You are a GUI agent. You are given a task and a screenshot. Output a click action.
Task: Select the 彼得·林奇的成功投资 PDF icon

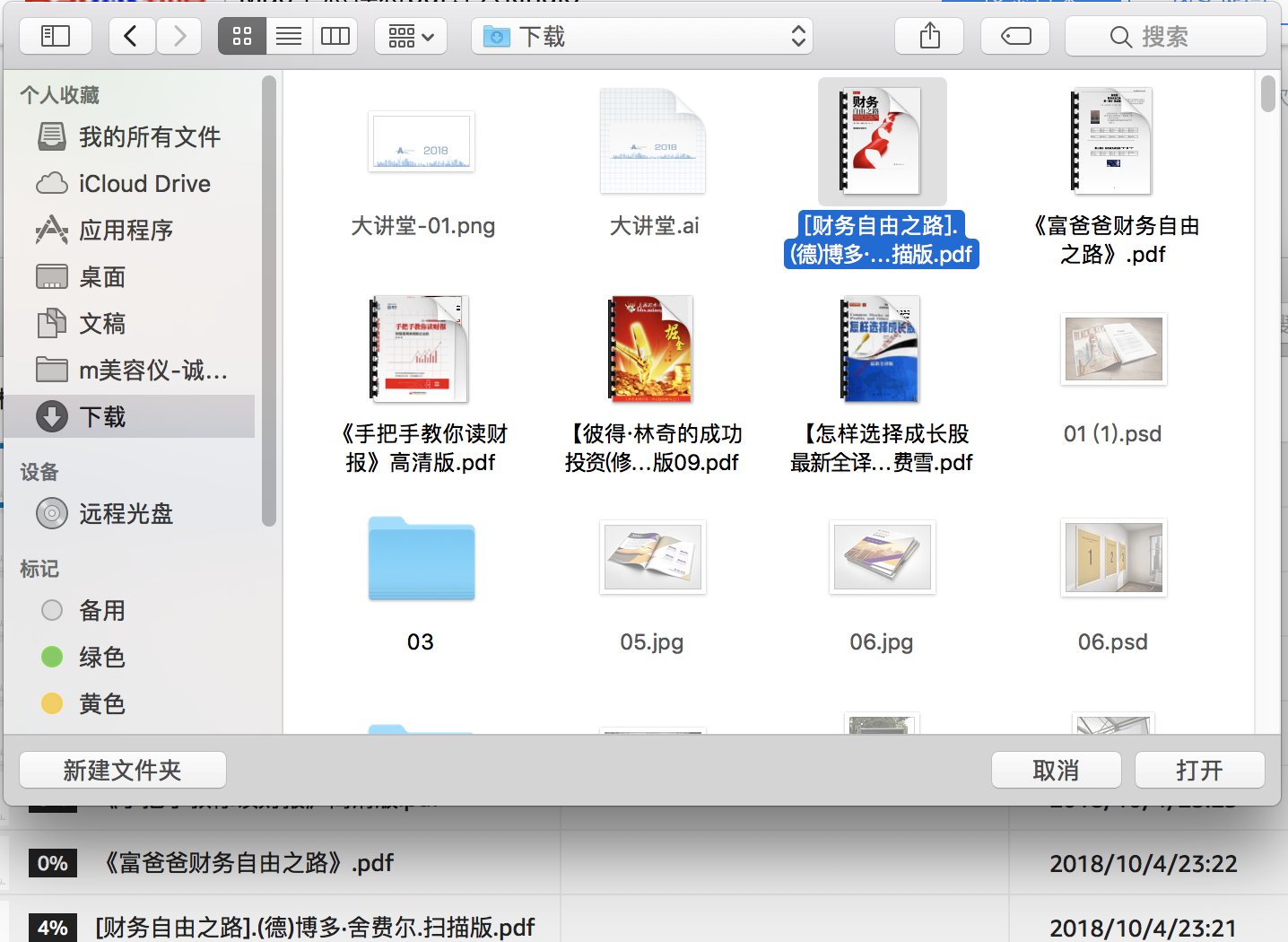click(651, 348)
